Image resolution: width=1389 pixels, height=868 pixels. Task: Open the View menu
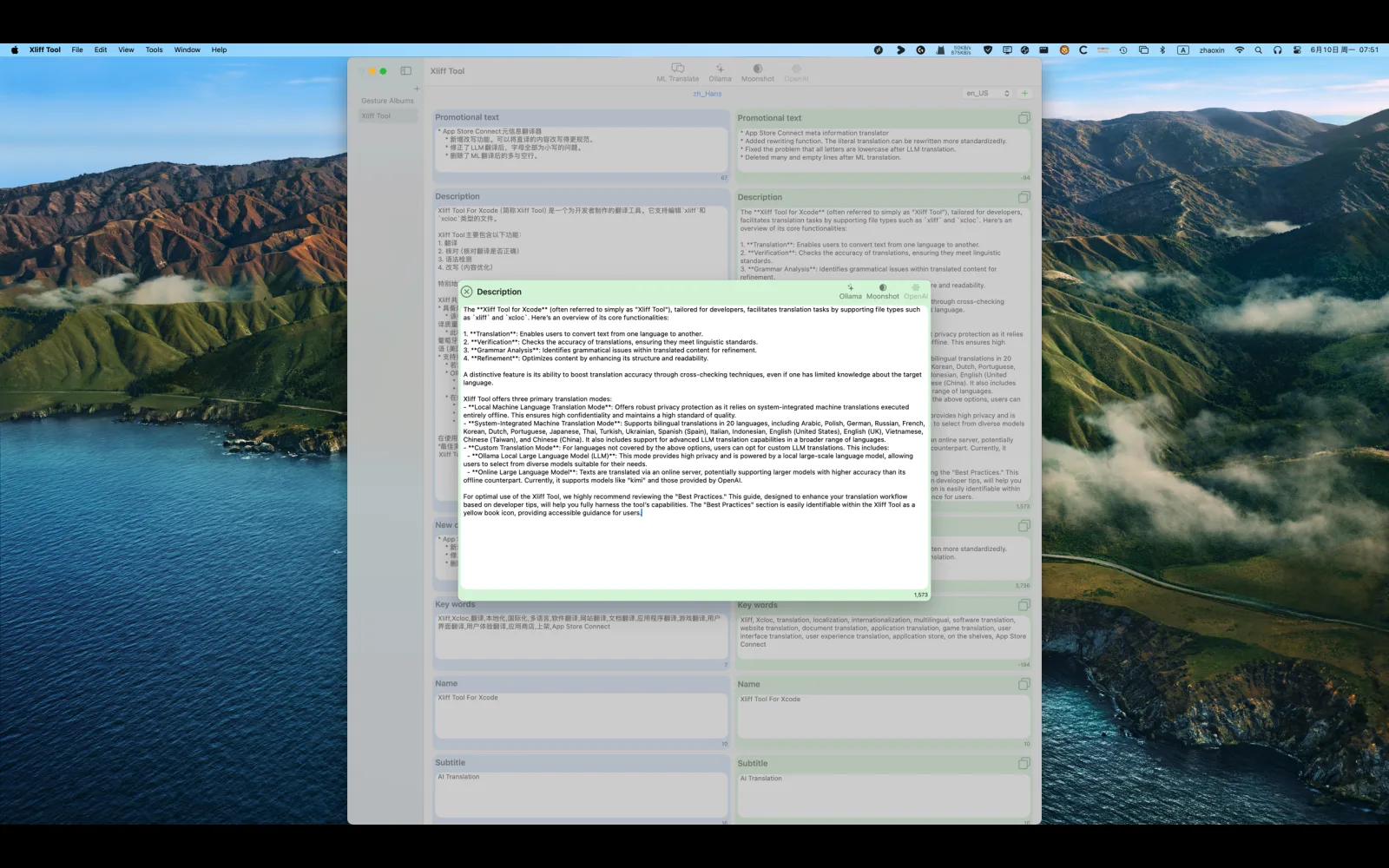point(126,49)
